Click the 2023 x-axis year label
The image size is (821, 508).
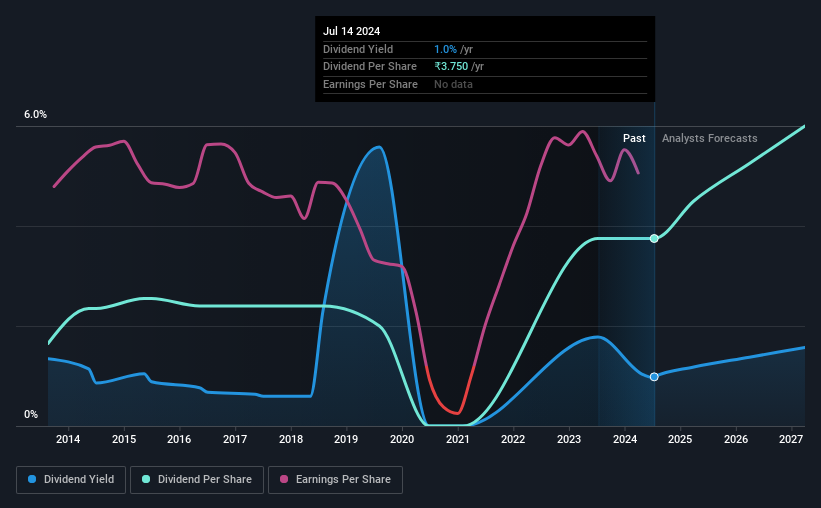point(569,439)
